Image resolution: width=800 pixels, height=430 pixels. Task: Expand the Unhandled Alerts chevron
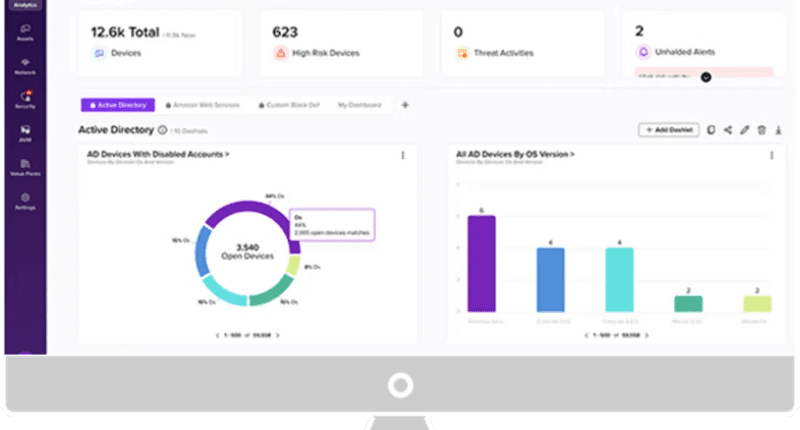(x=706, y=76)
